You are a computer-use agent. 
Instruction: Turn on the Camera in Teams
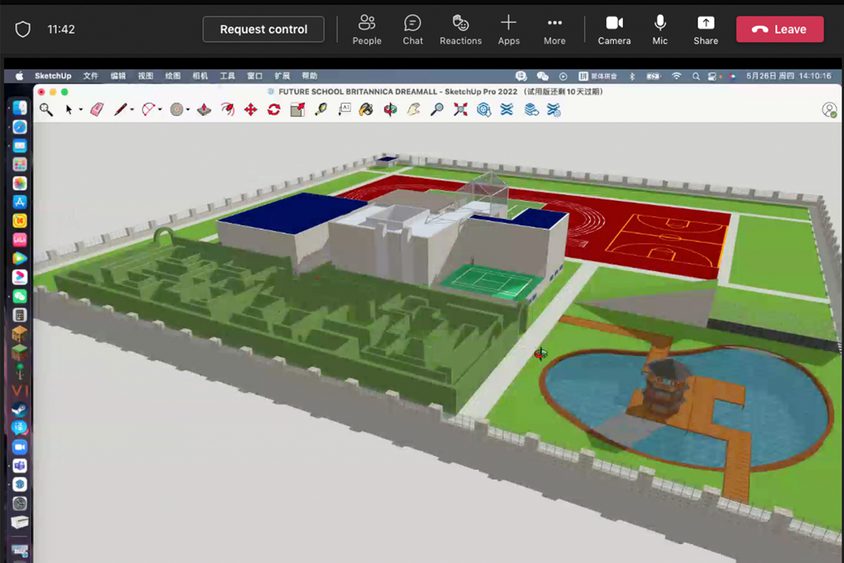614,29
